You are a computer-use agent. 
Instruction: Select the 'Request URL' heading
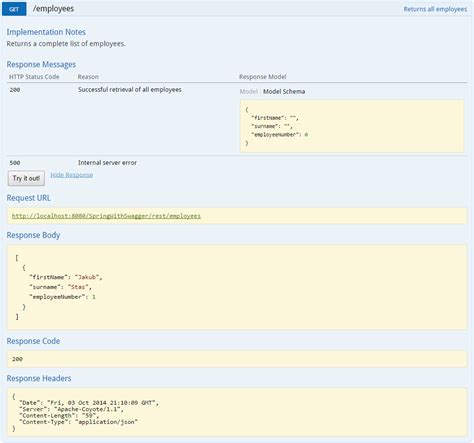[x=29, y=198]
